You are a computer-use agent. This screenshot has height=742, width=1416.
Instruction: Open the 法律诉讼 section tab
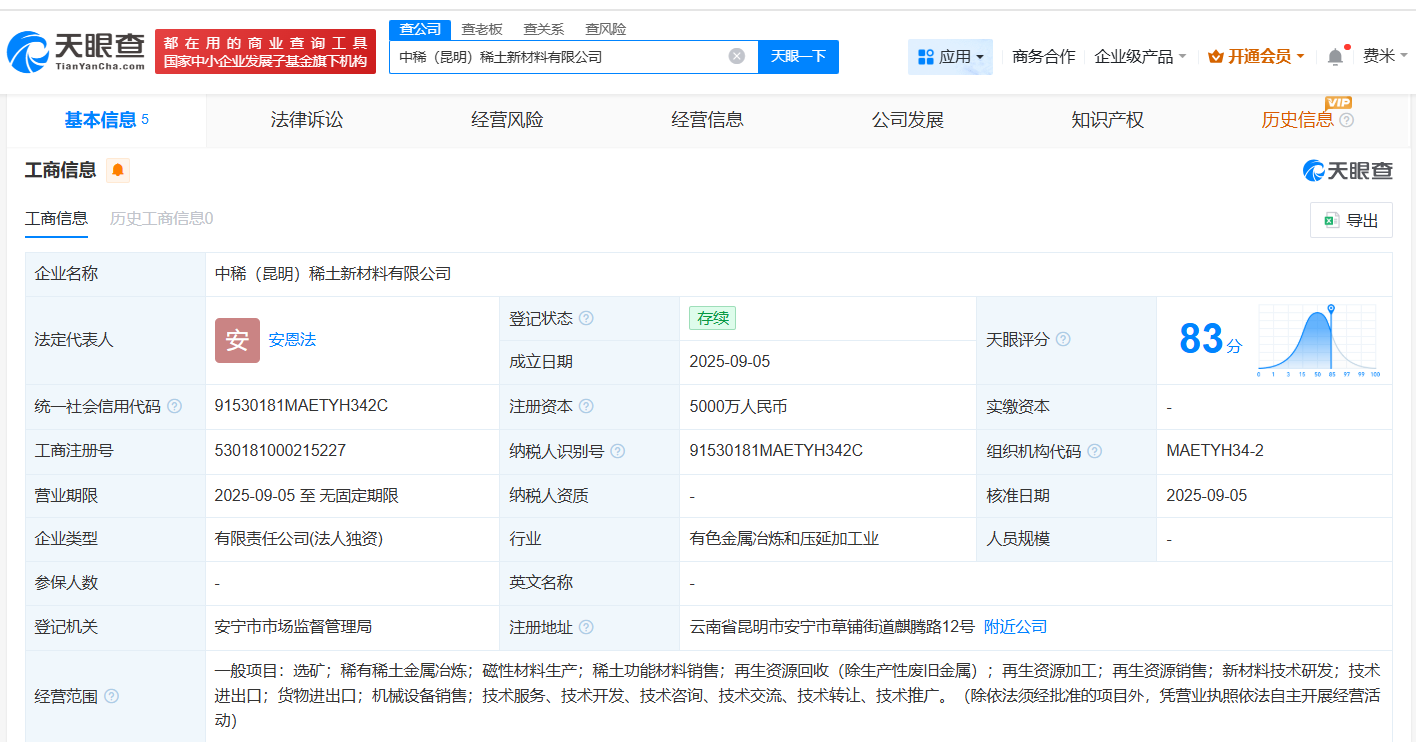pos(306,119)
